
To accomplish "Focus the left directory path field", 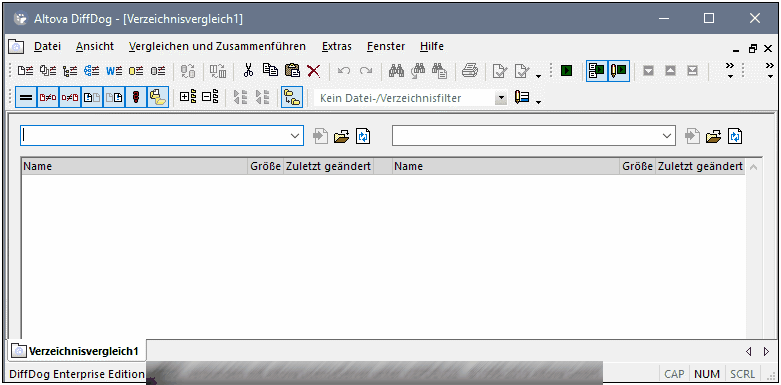I will (154, 136).
